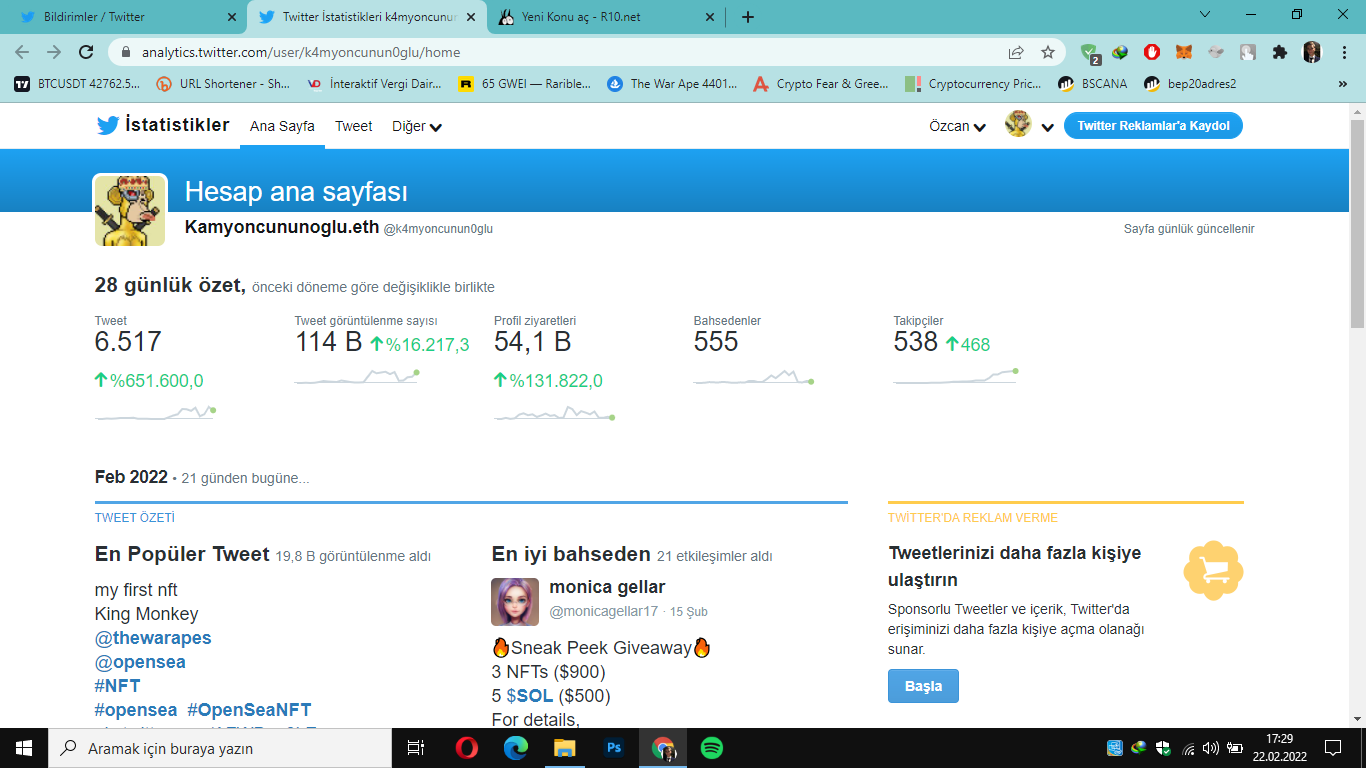Open the BSCANA bookmark
The image size is (1366, 768).
pos(1093,84)
